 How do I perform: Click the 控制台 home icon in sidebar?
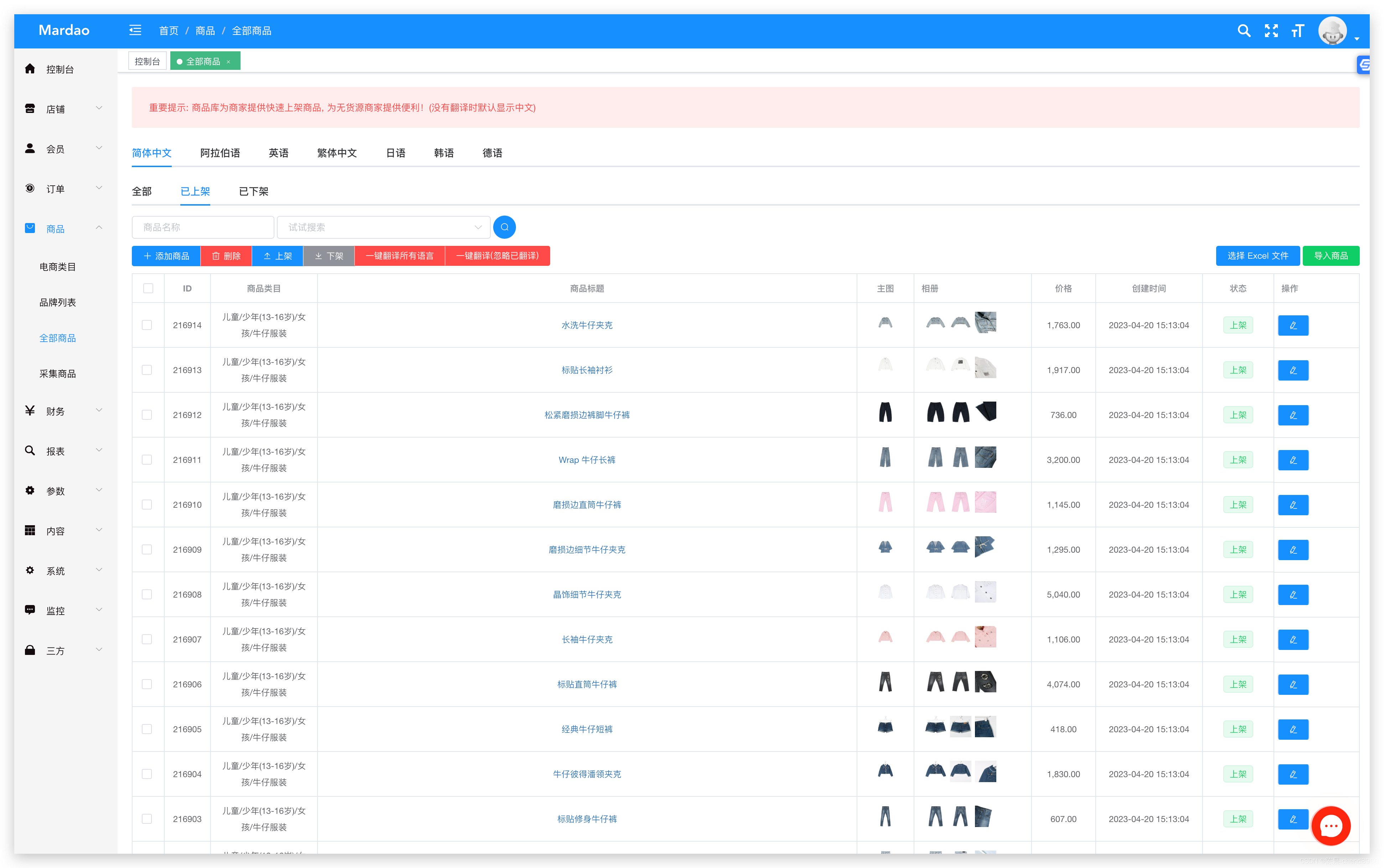pyautogui.click(x=30, y=69)
